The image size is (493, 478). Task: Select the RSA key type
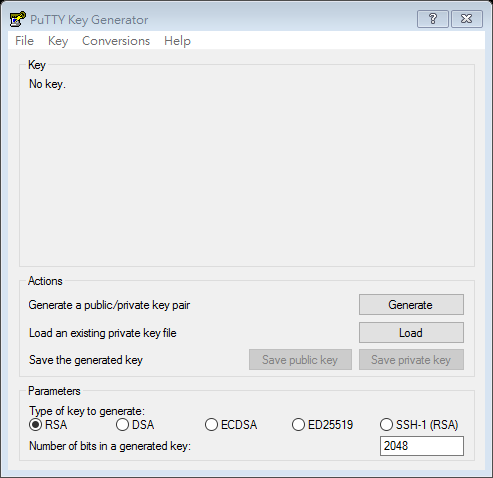pos(48,425)
